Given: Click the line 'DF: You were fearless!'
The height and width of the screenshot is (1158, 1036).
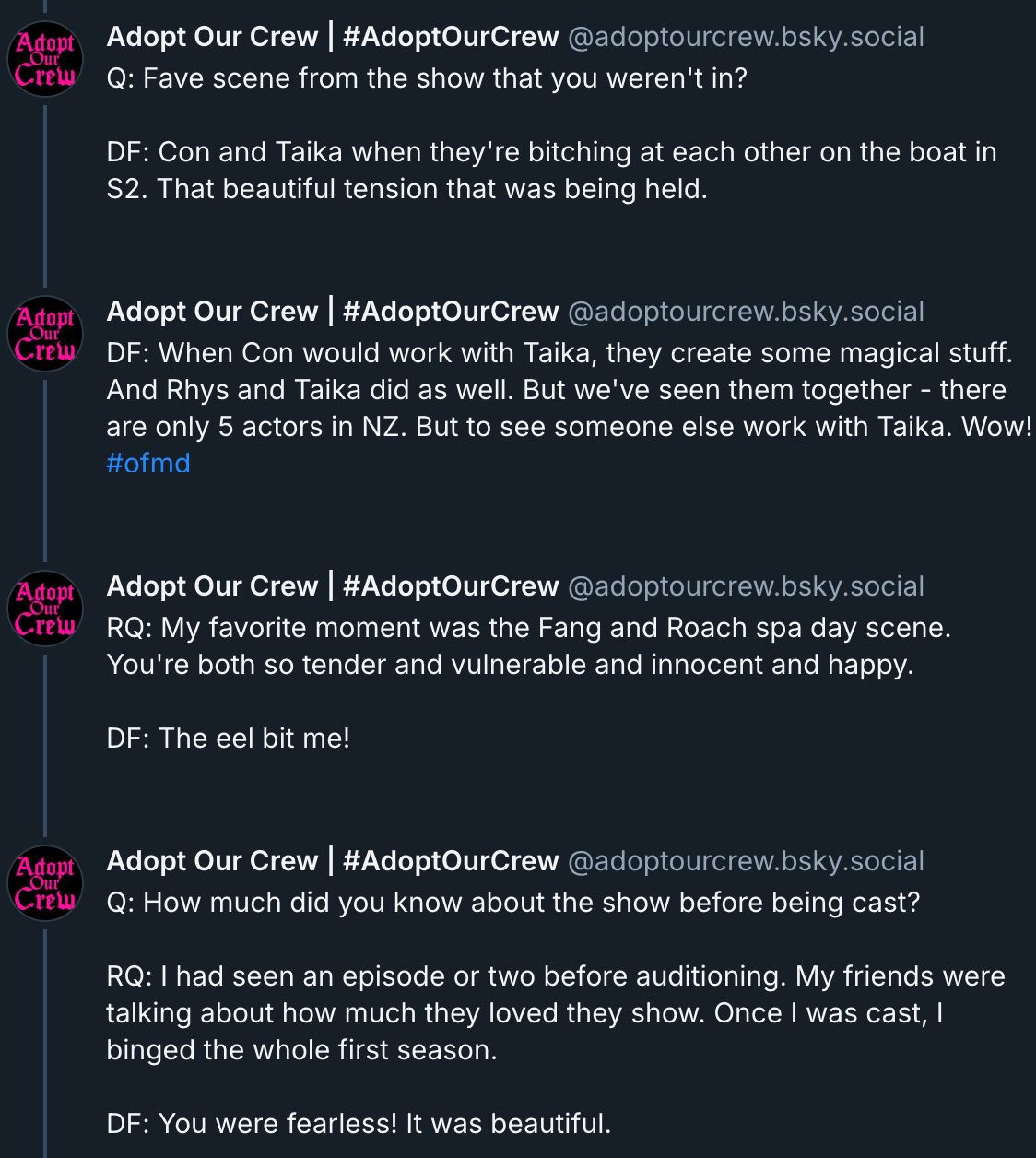Looking at the screenshot, I should coord(359,1124).
